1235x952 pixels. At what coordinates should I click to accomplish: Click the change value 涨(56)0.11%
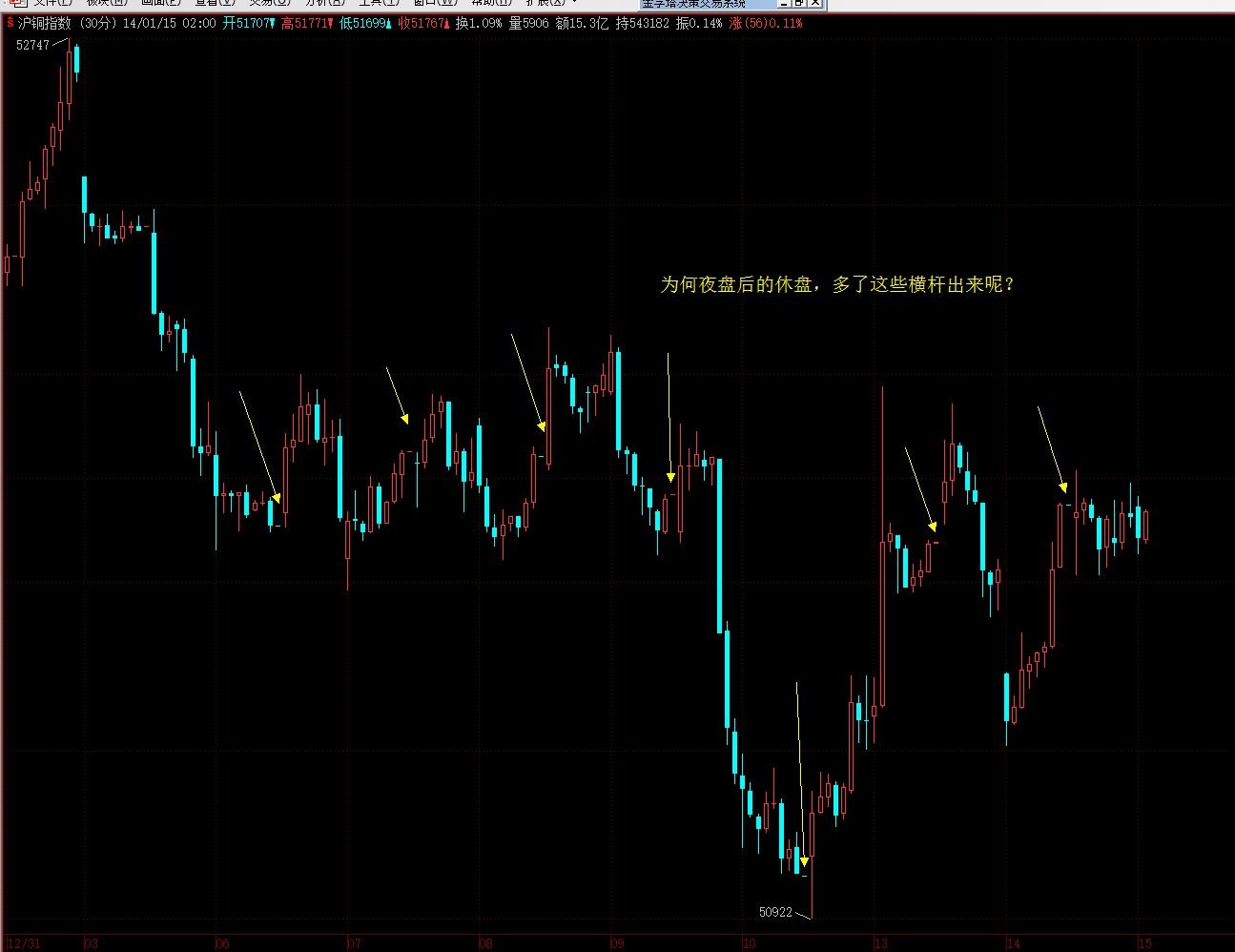coord(766,23)
